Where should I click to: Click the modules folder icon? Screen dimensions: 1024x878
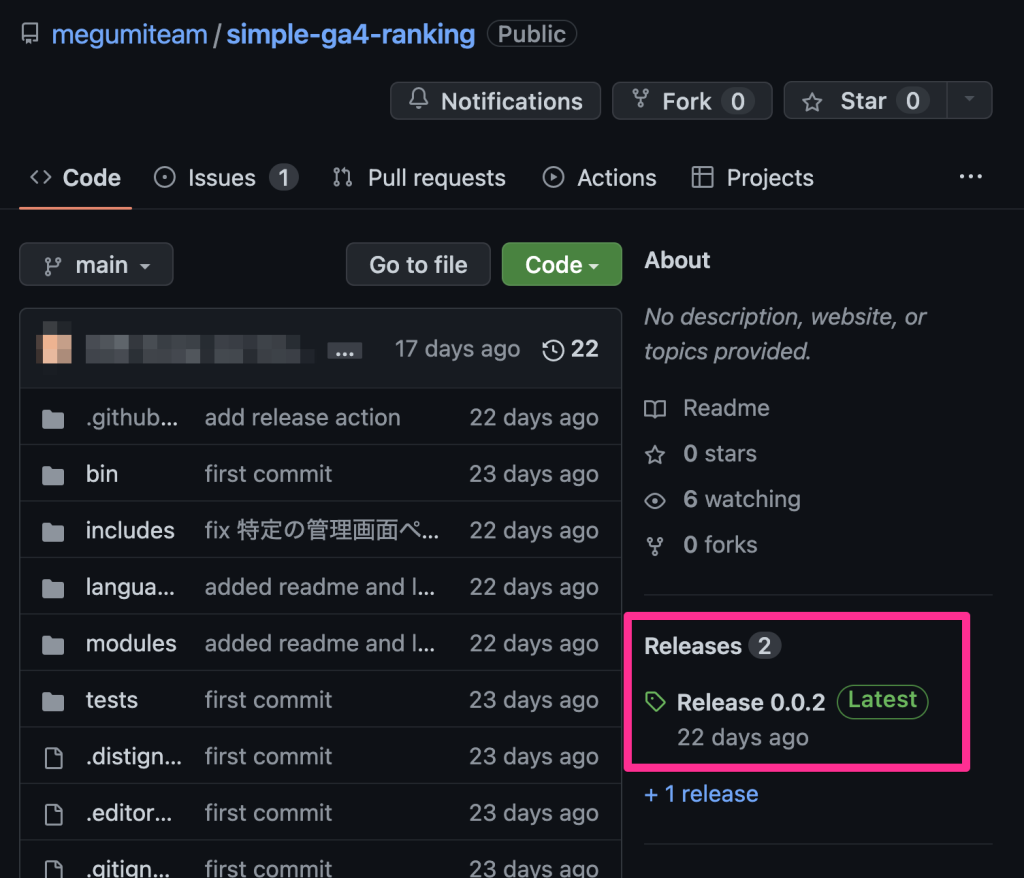[53, 645]
